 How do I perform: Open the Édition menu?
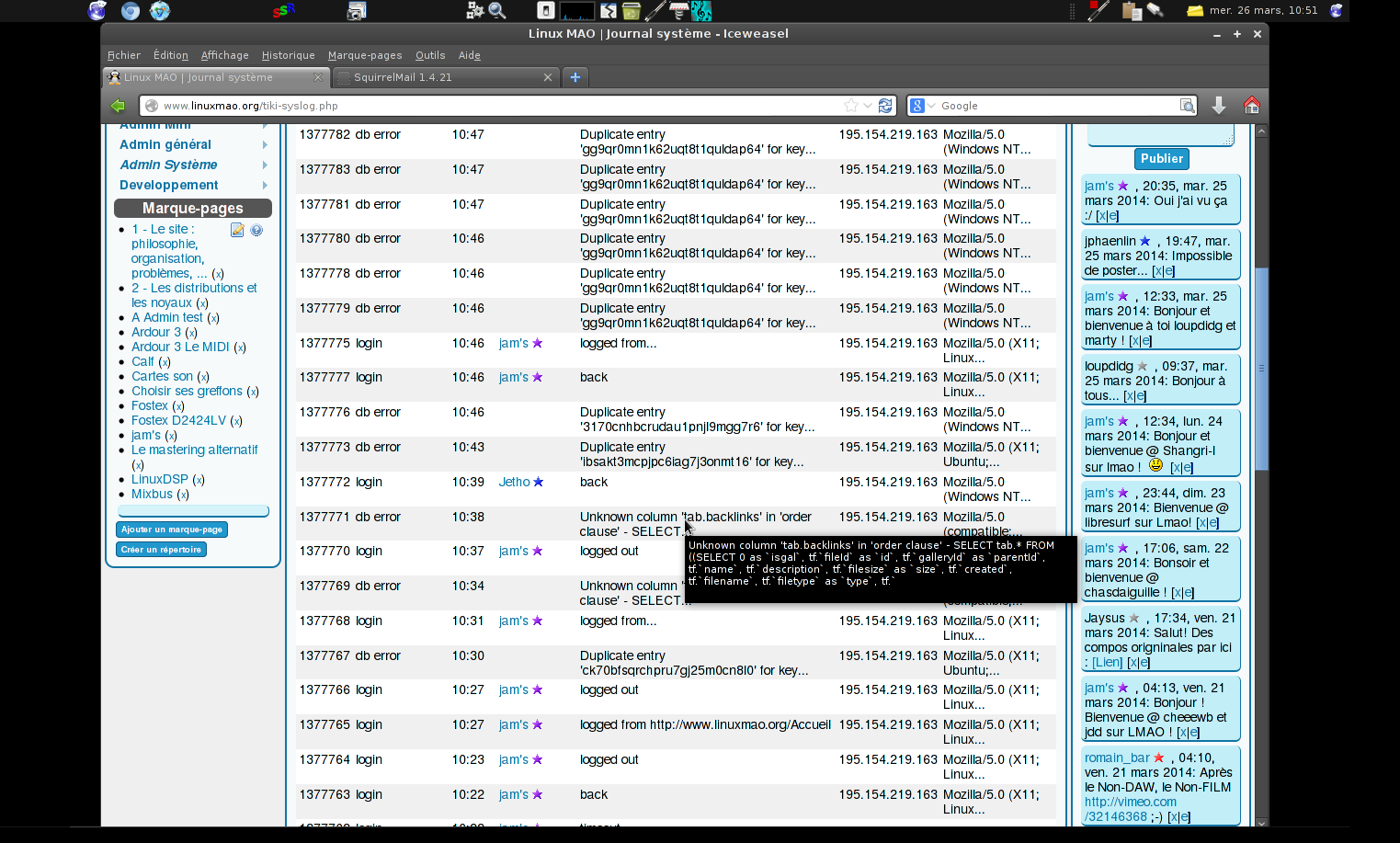[171, 55]
